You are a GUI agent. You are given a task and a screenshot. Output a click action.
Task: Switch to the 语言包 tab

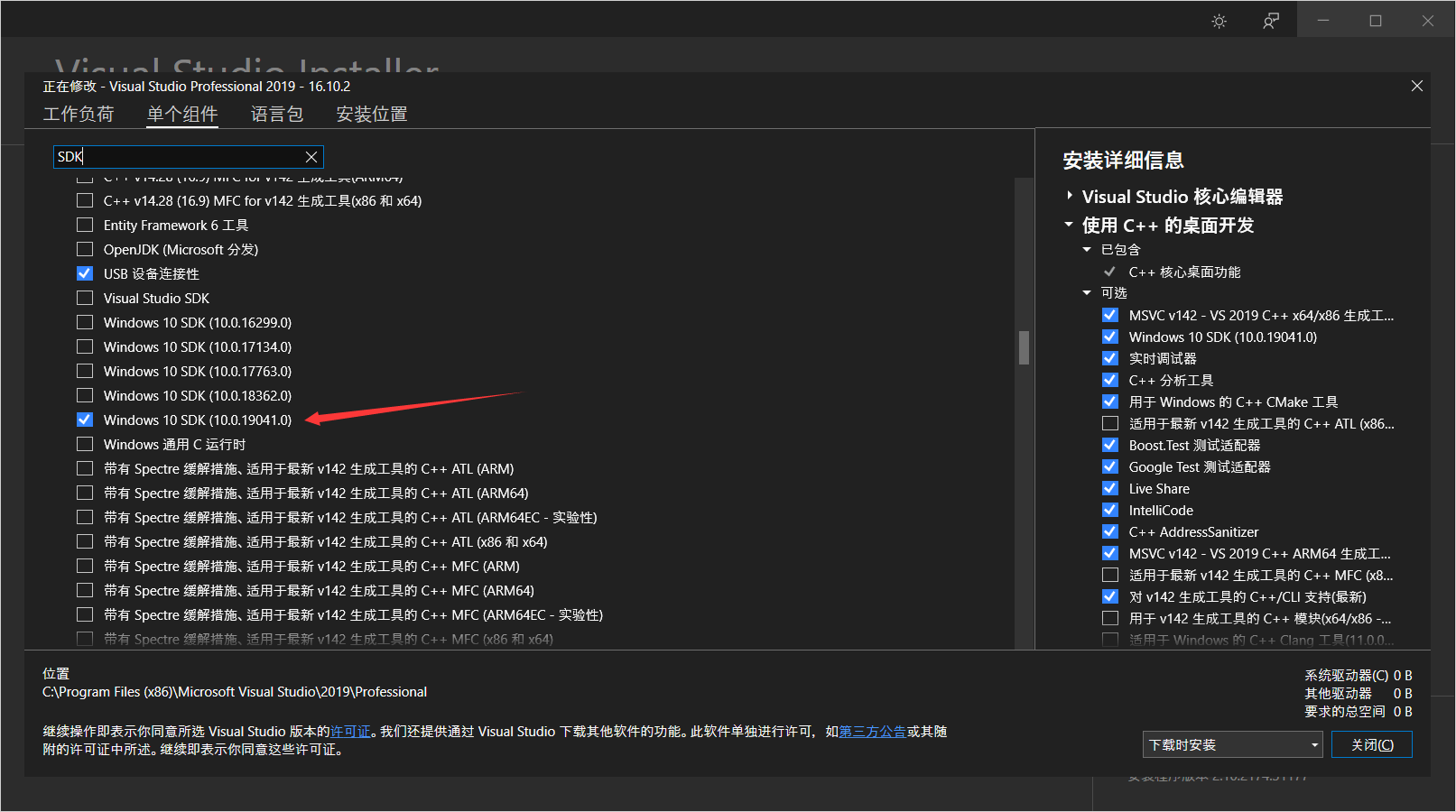pyautogui.click(x=276, y=114)
